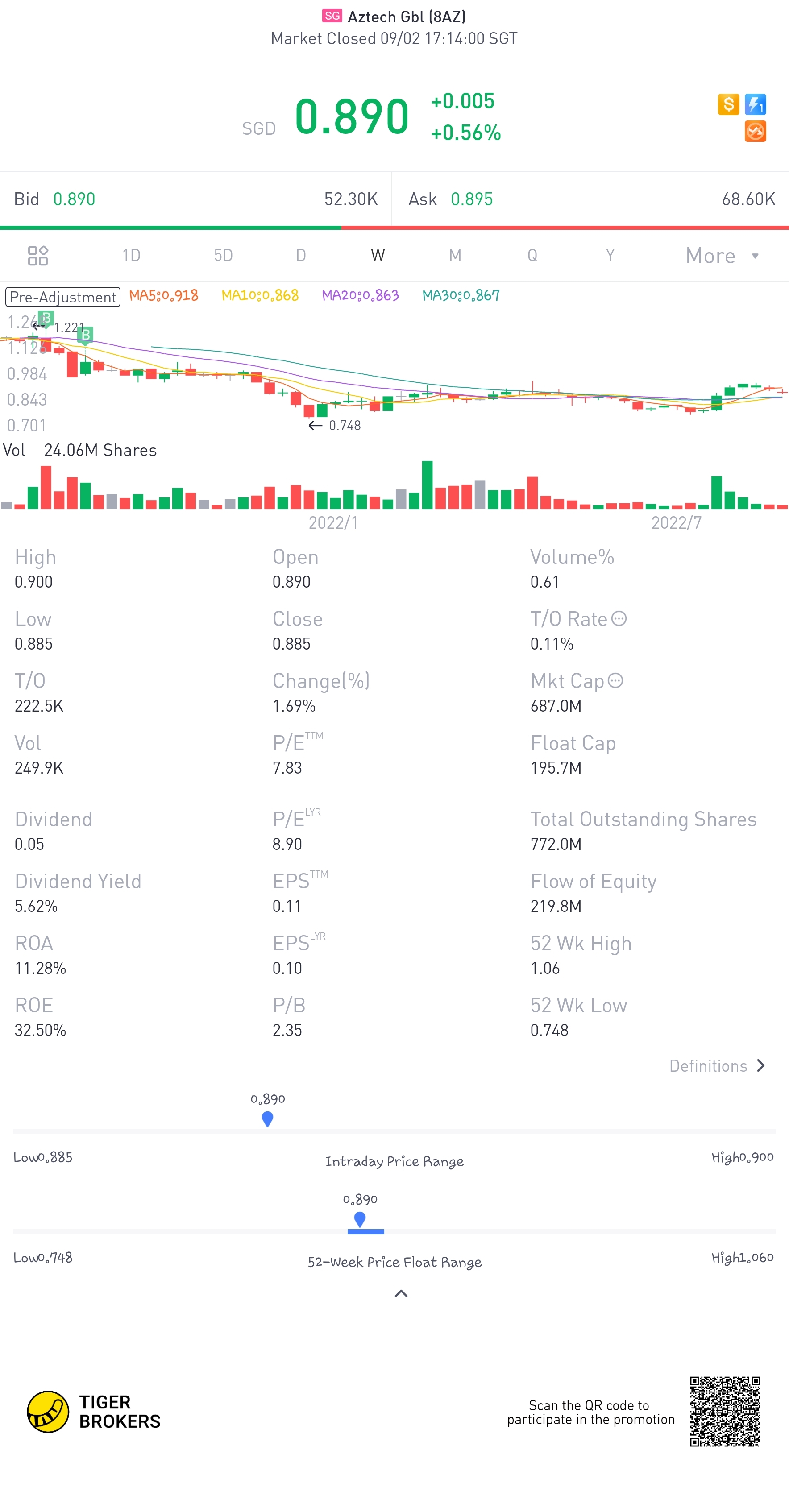789x1512 pixels.
Task: Switch to the 1D chart tab
Action: point(131,255)
